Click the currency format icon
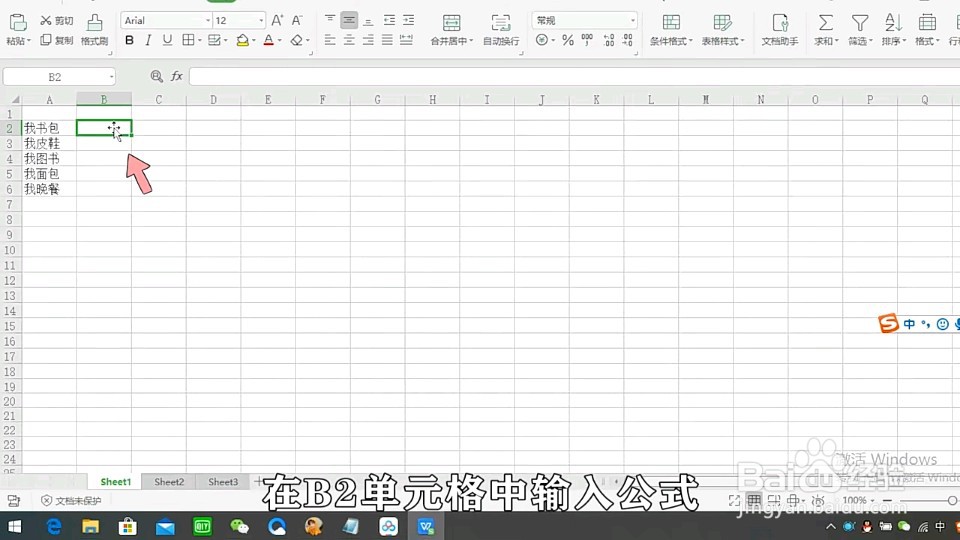The image size is (960, 540). coord(542,40)
